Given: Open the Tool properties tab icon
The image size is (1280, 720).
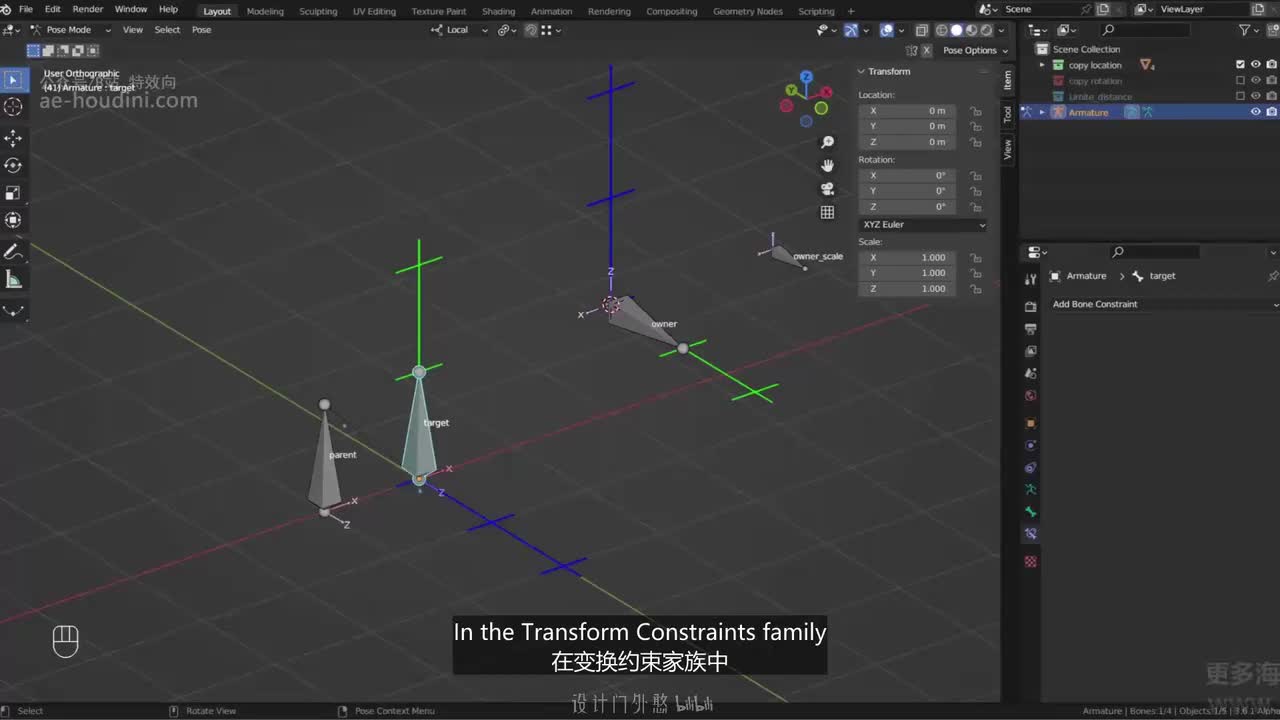Looking at the screenshot, I should tap(1031, 280).
